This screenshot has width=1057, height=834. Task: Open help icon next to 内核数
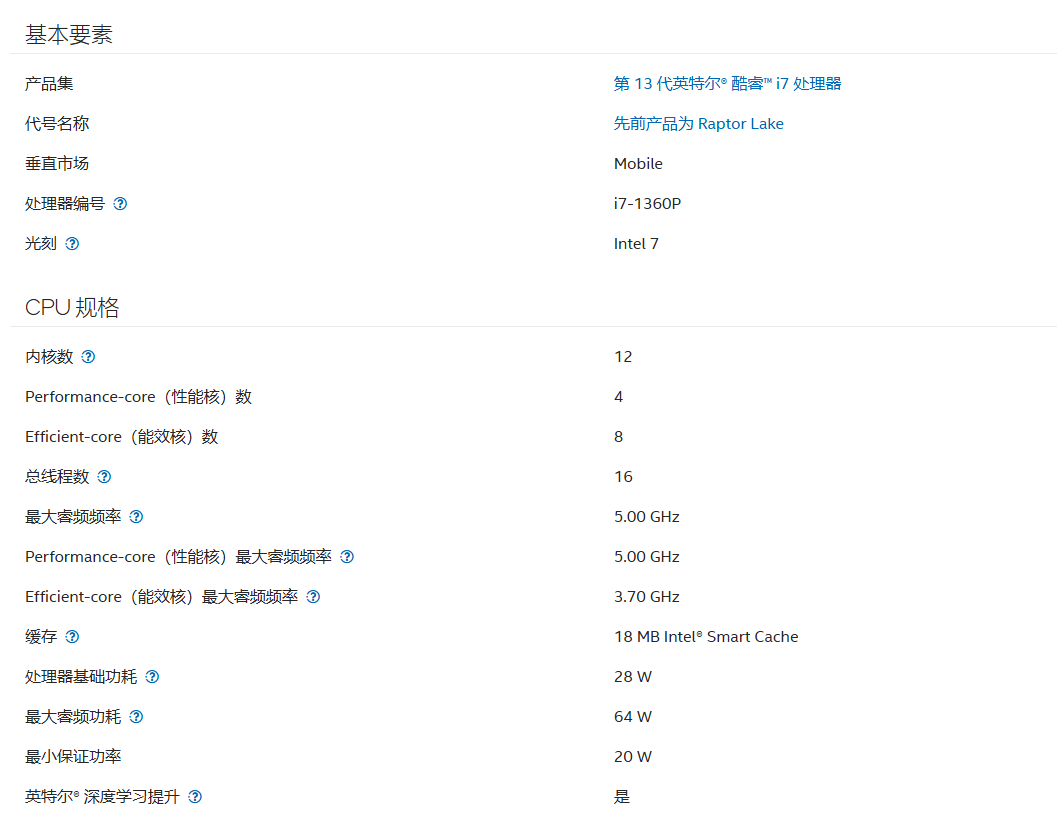coord(88,357)
